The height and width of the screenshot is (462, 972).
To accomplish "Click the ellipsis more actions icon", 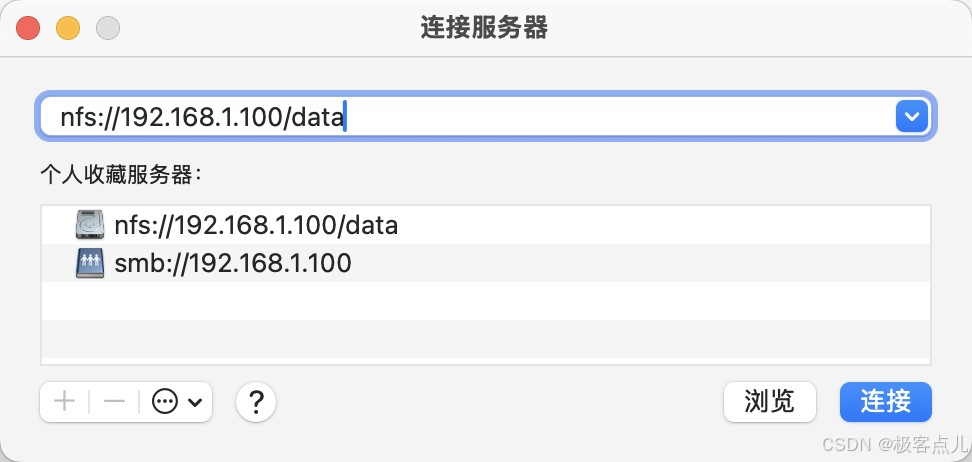I will 164,402.
